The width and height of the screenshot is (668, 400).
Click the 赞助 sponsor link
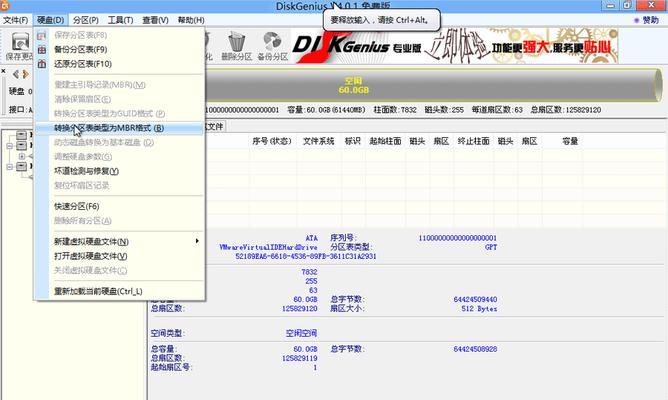pyautogui.click(x=647, y=20)
